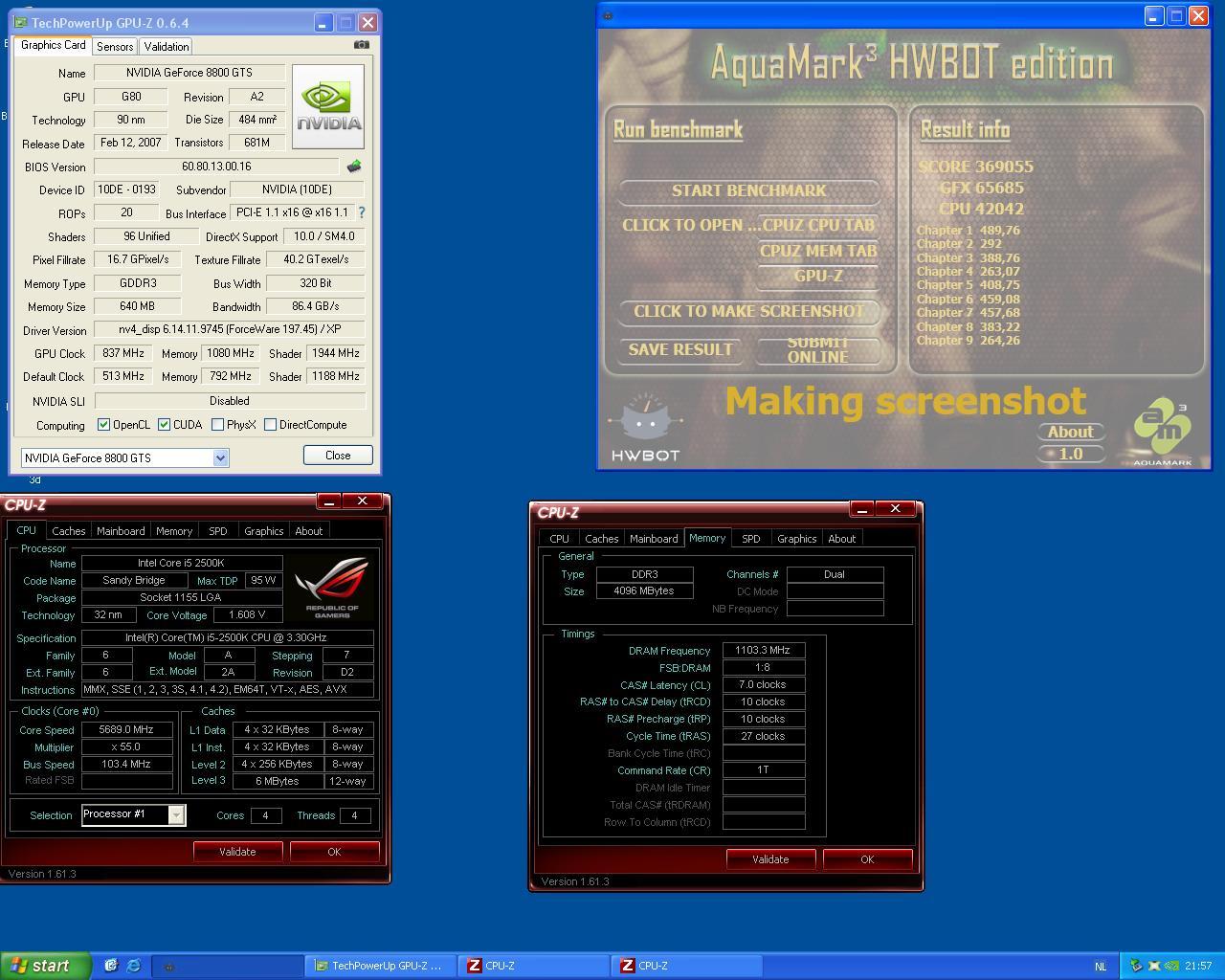
Task: Click Validate in the left CPU-Z window
Action: 237,852
